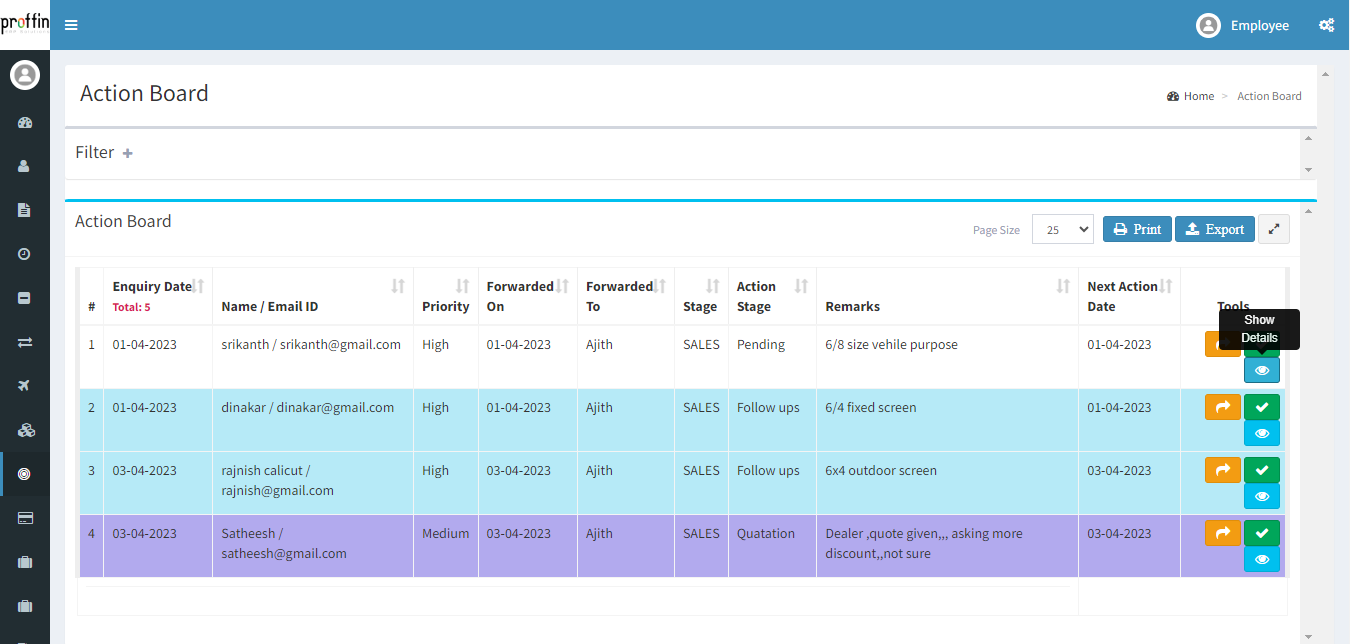Click the Action Board page title

point(144,93)
